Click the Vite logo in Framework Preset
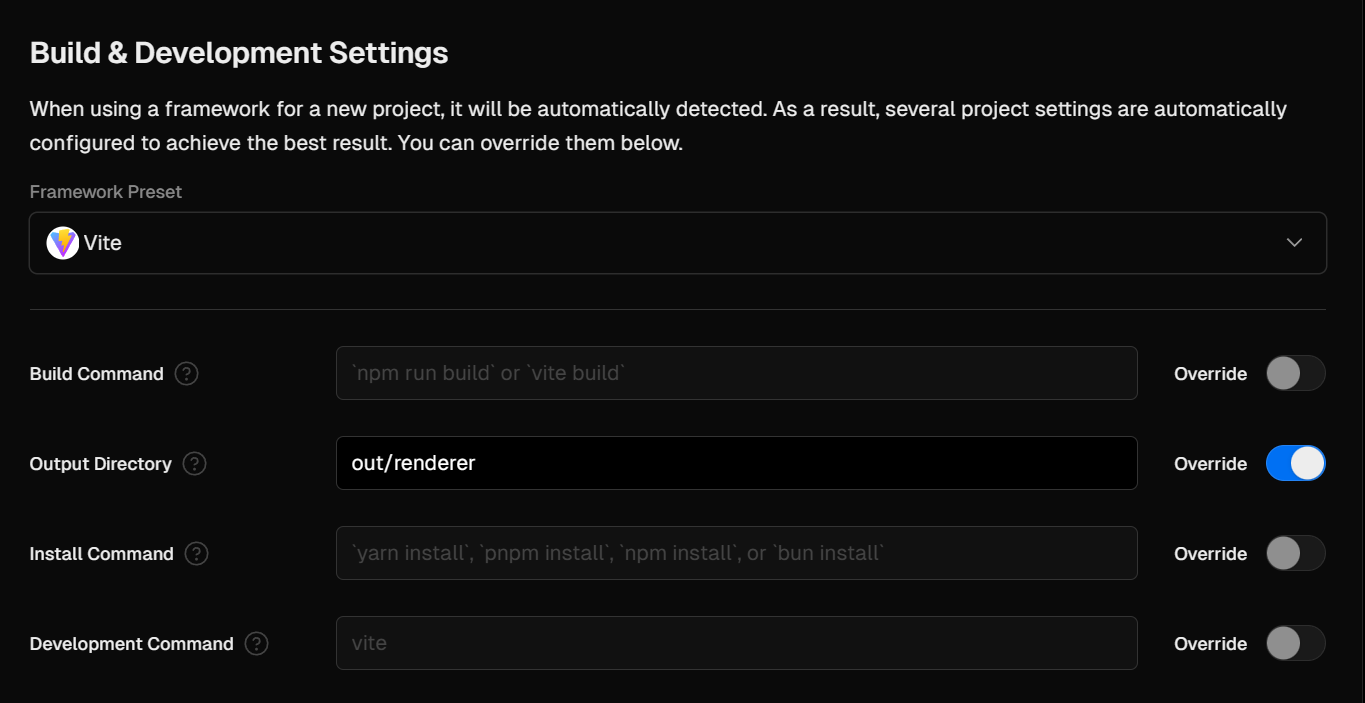The width and height of the screenshot is (1365, 703). [x=63, y=243]
